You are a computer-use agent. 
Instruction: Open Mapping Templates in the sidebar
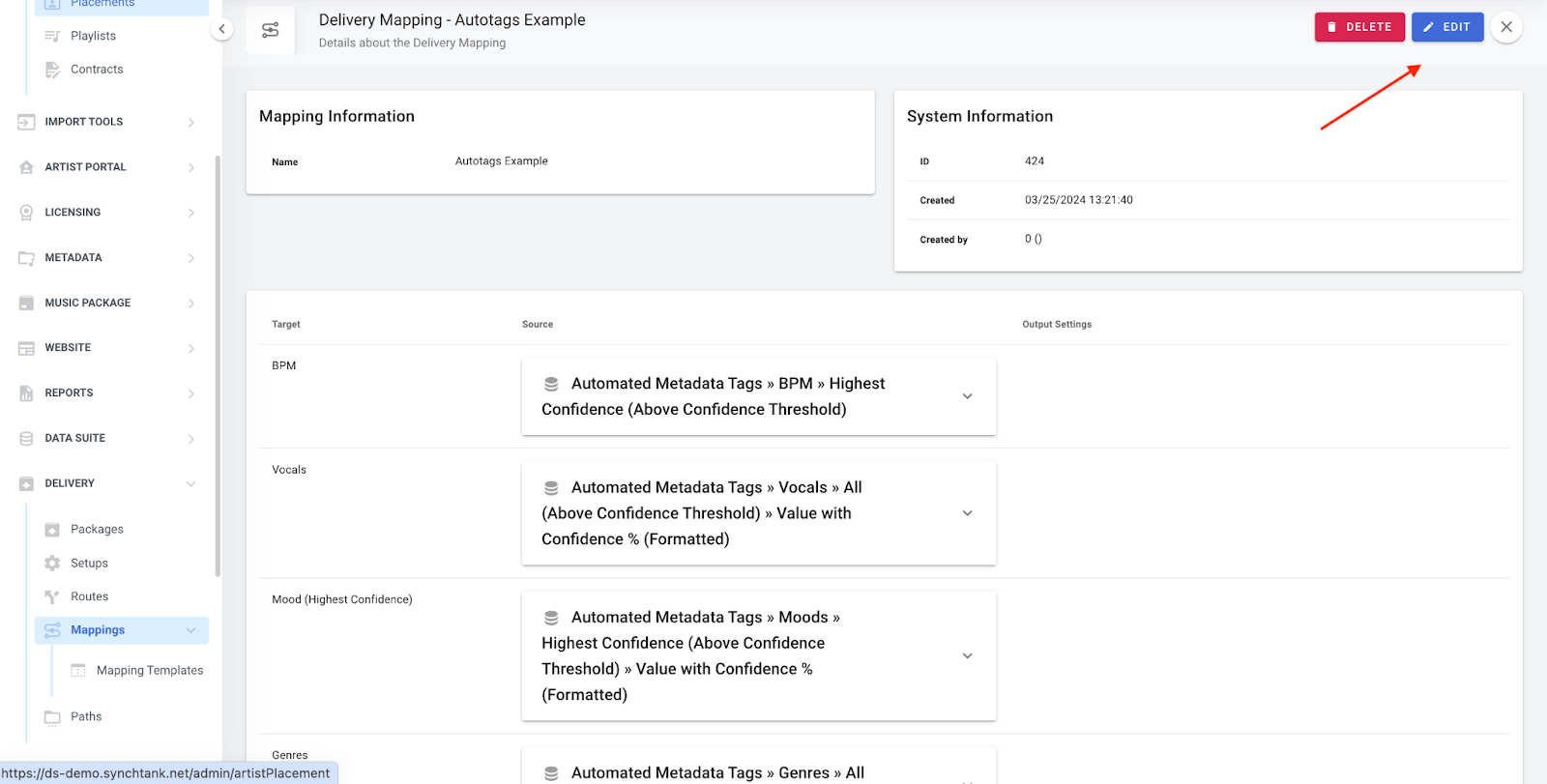(x=149, y=671)
